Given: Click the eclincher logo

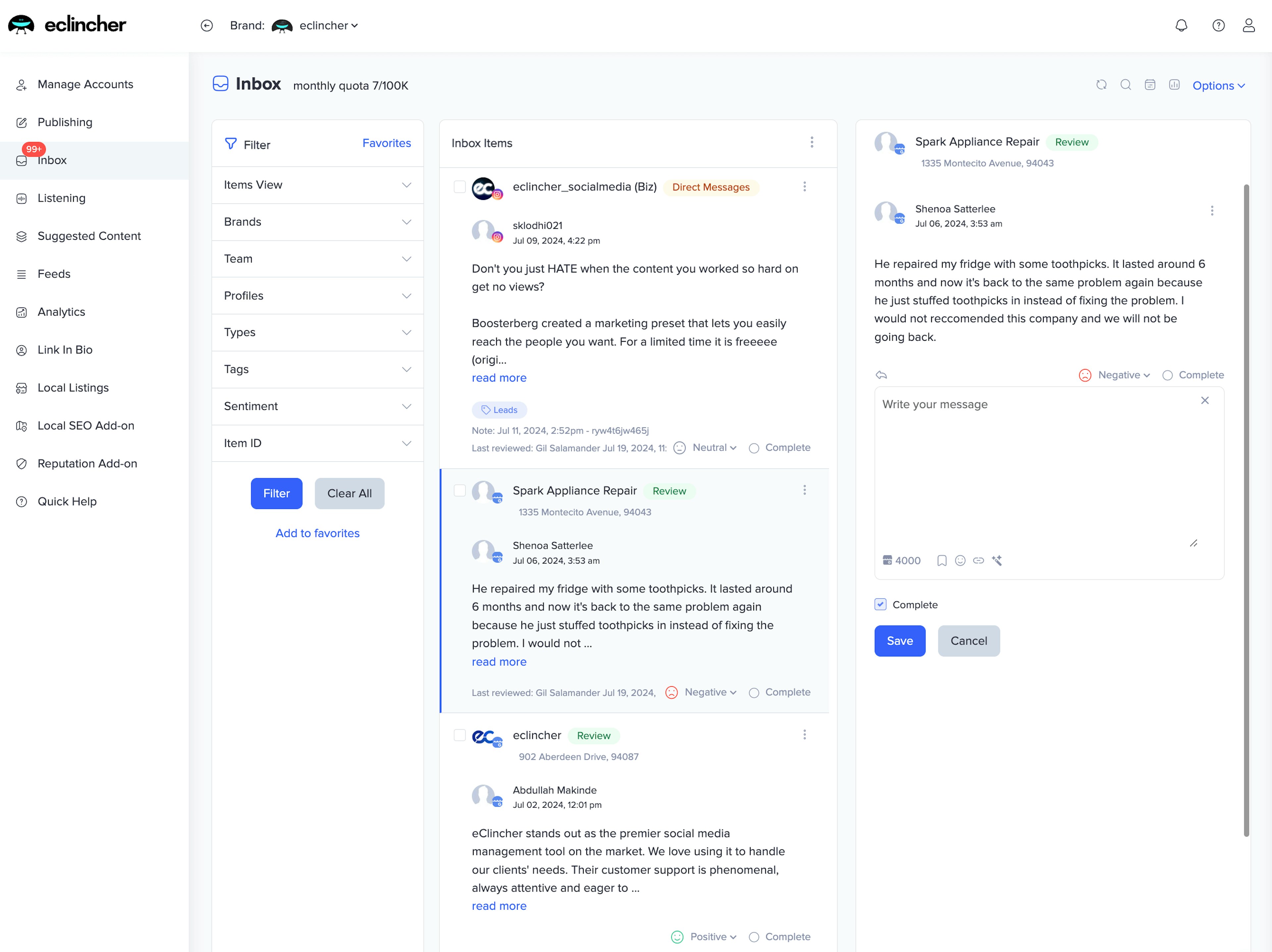Looking at the screenshot, I should pyautogui.click(x=67, y=25).
